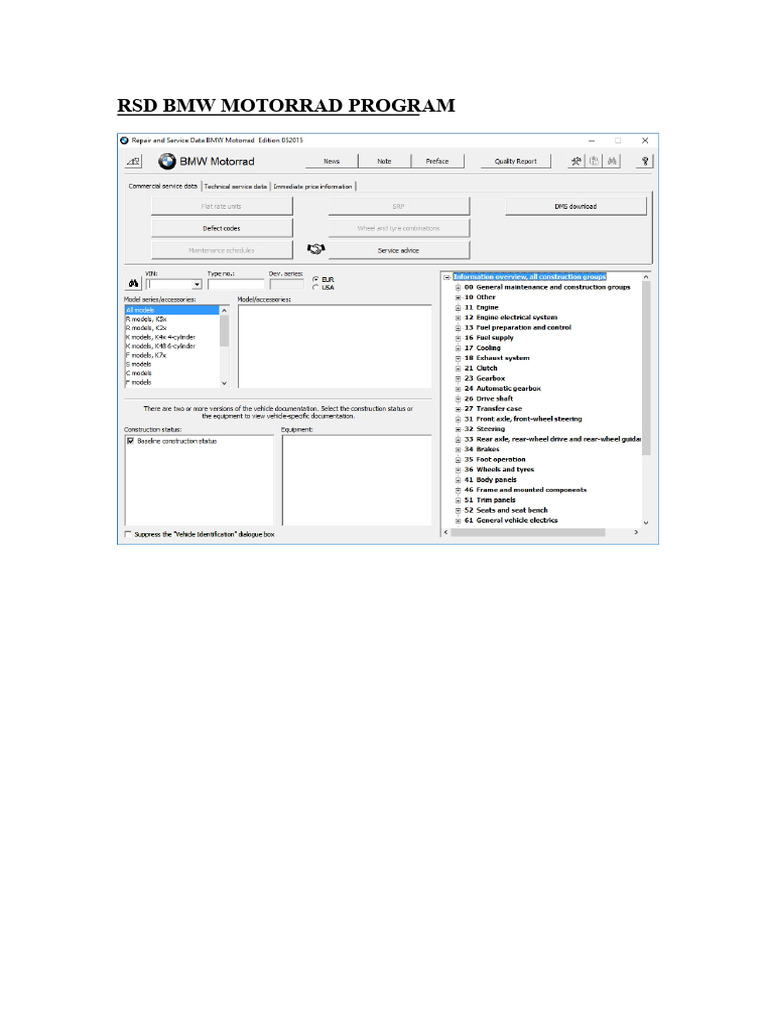Open help with the question mark icon

pos(645,161)
